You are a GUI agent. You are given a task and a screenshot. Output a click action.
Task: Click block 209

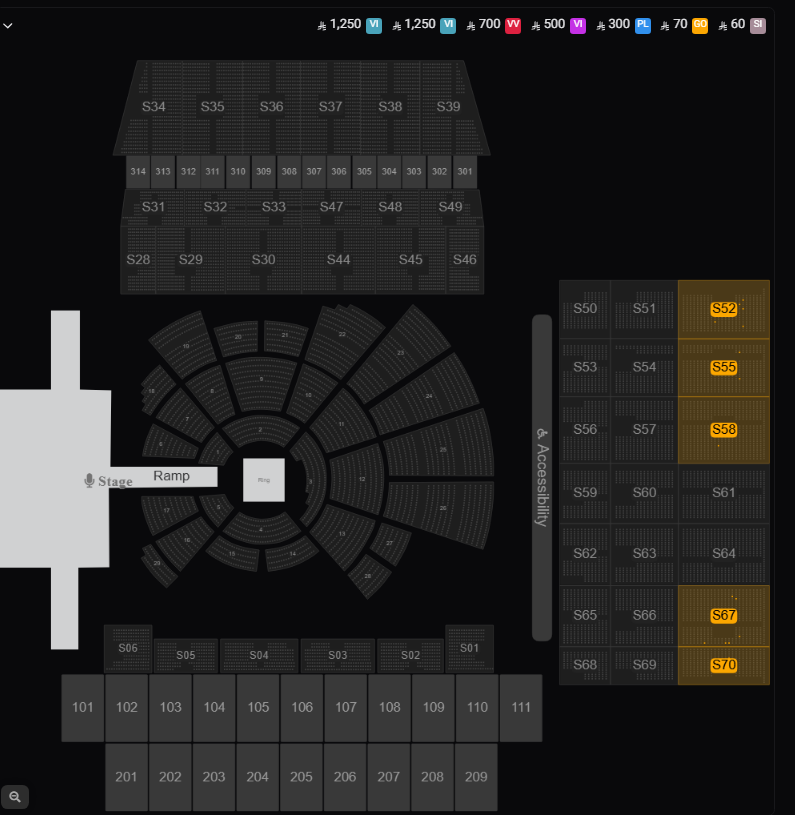(476, 777)
